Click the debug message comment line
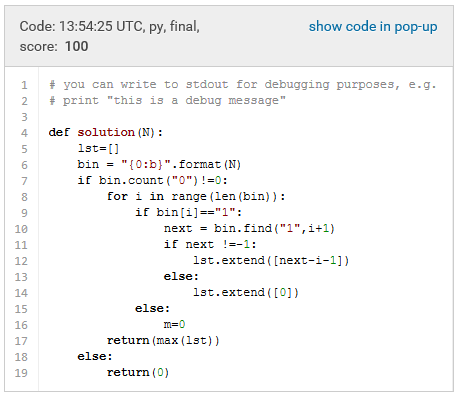The image size is (460, 396). click(167, 100)
